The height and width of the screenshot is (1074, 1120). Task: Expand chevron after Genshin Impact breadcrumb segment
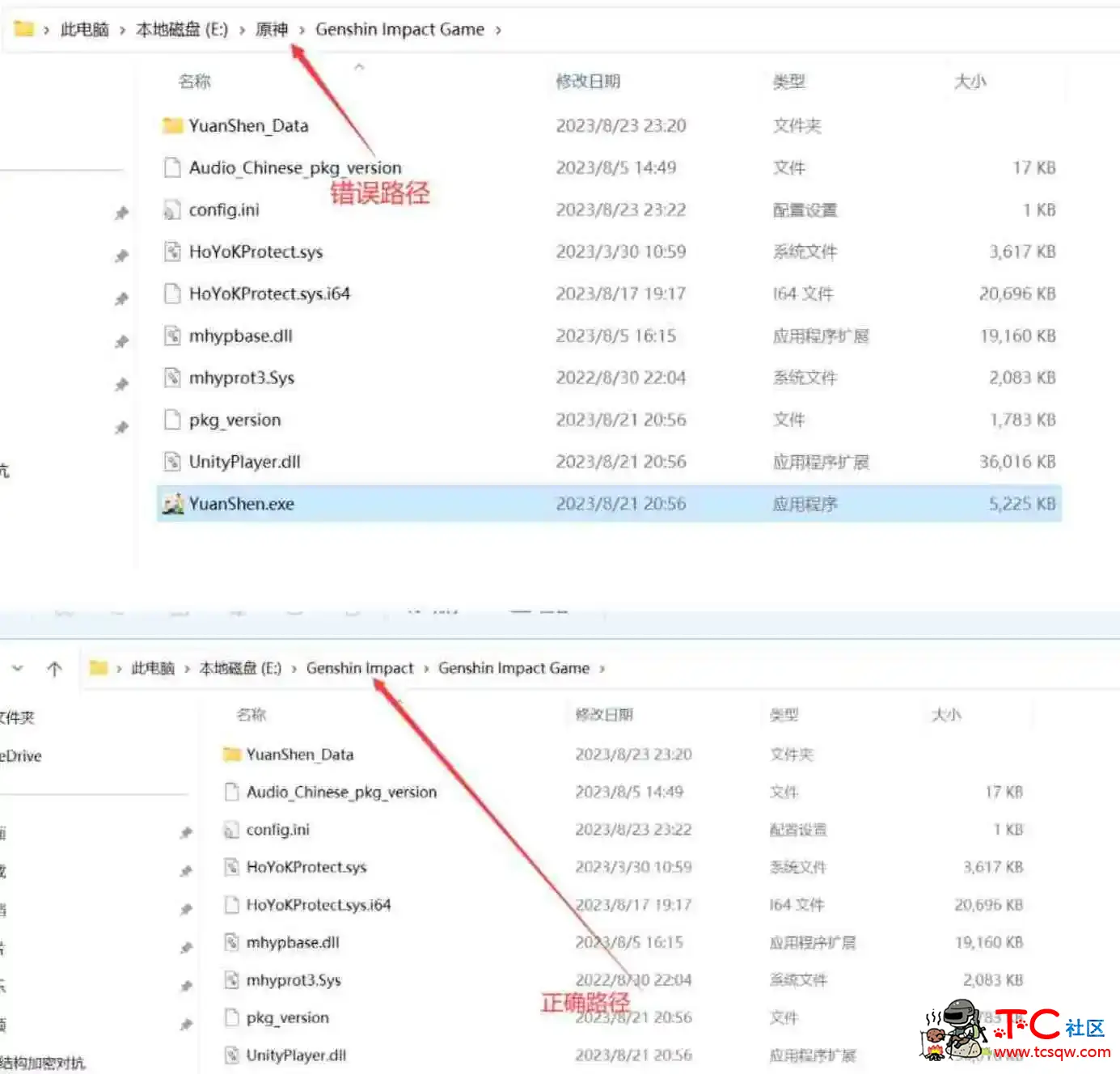(x=426, y=669)
